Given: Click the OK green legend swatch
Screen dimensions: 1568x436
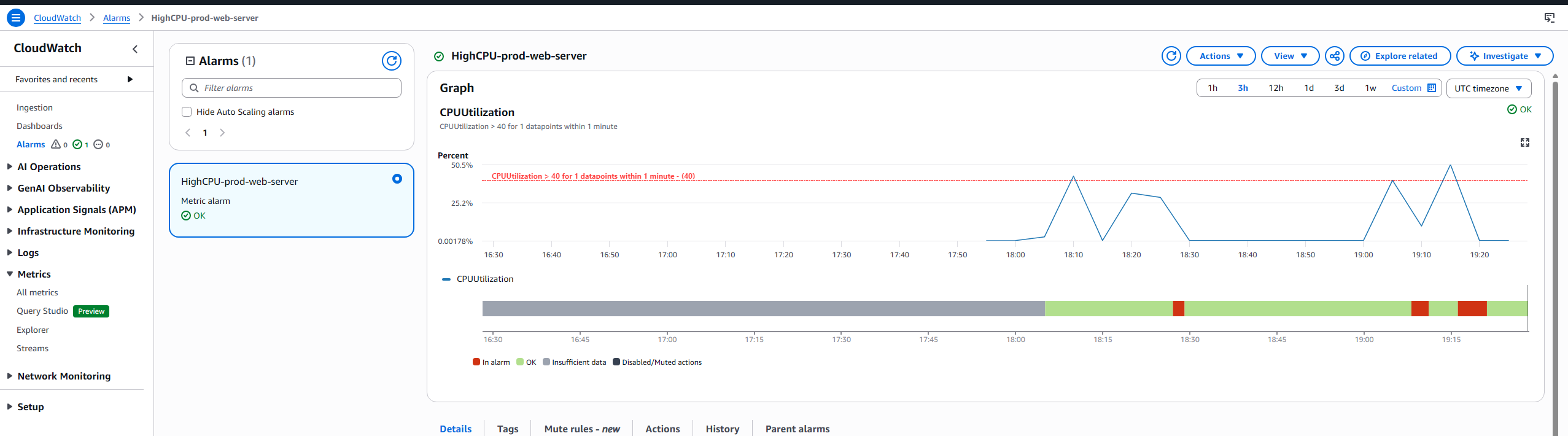Looking at the screenshot, I should pyautogui.click(x=519, y=362).
